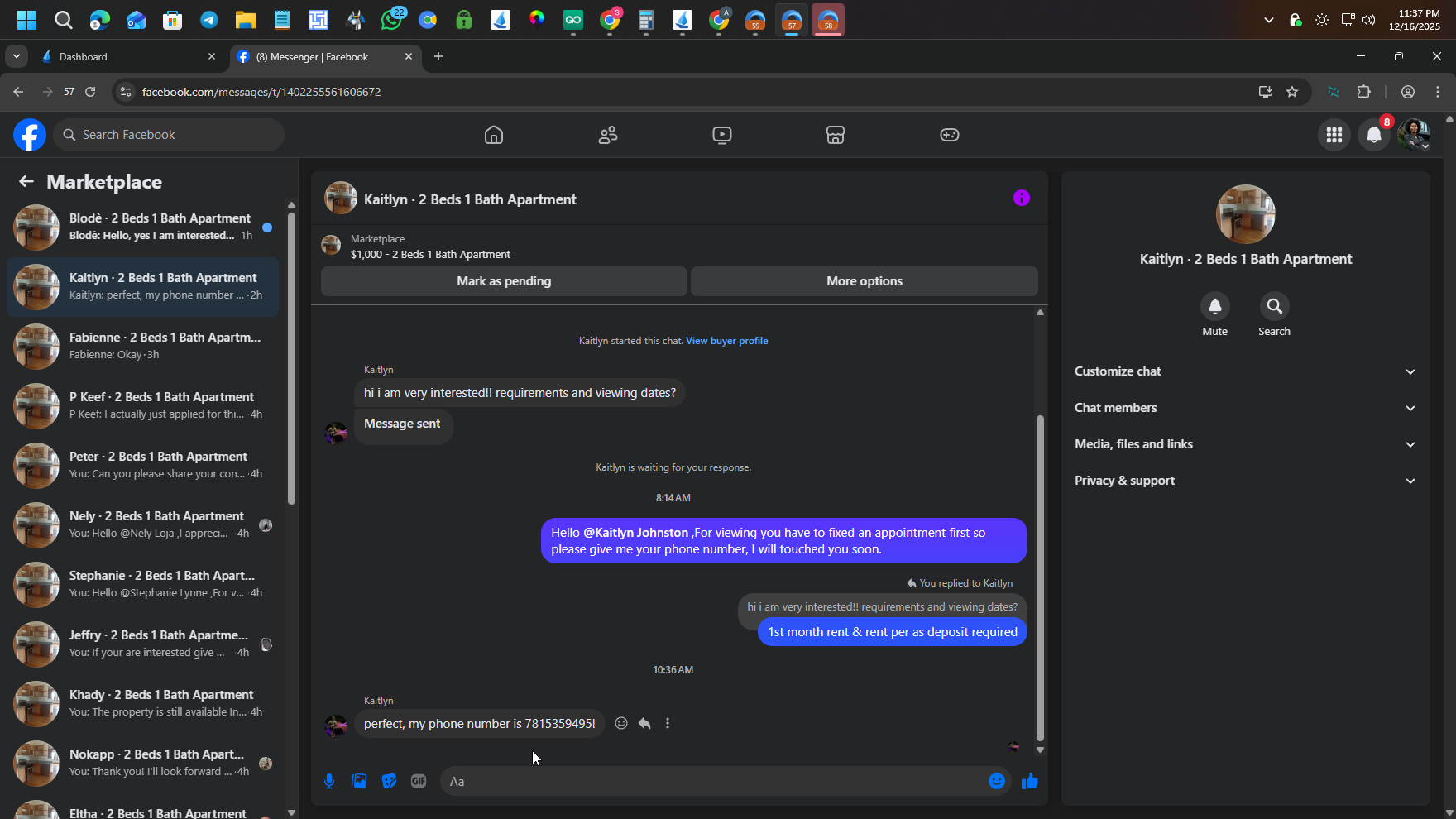Image resolution: width=1456 pixels, height=819 pixels.
Task: Attach a photo using the image icon
Action: (x=359, y=781)
